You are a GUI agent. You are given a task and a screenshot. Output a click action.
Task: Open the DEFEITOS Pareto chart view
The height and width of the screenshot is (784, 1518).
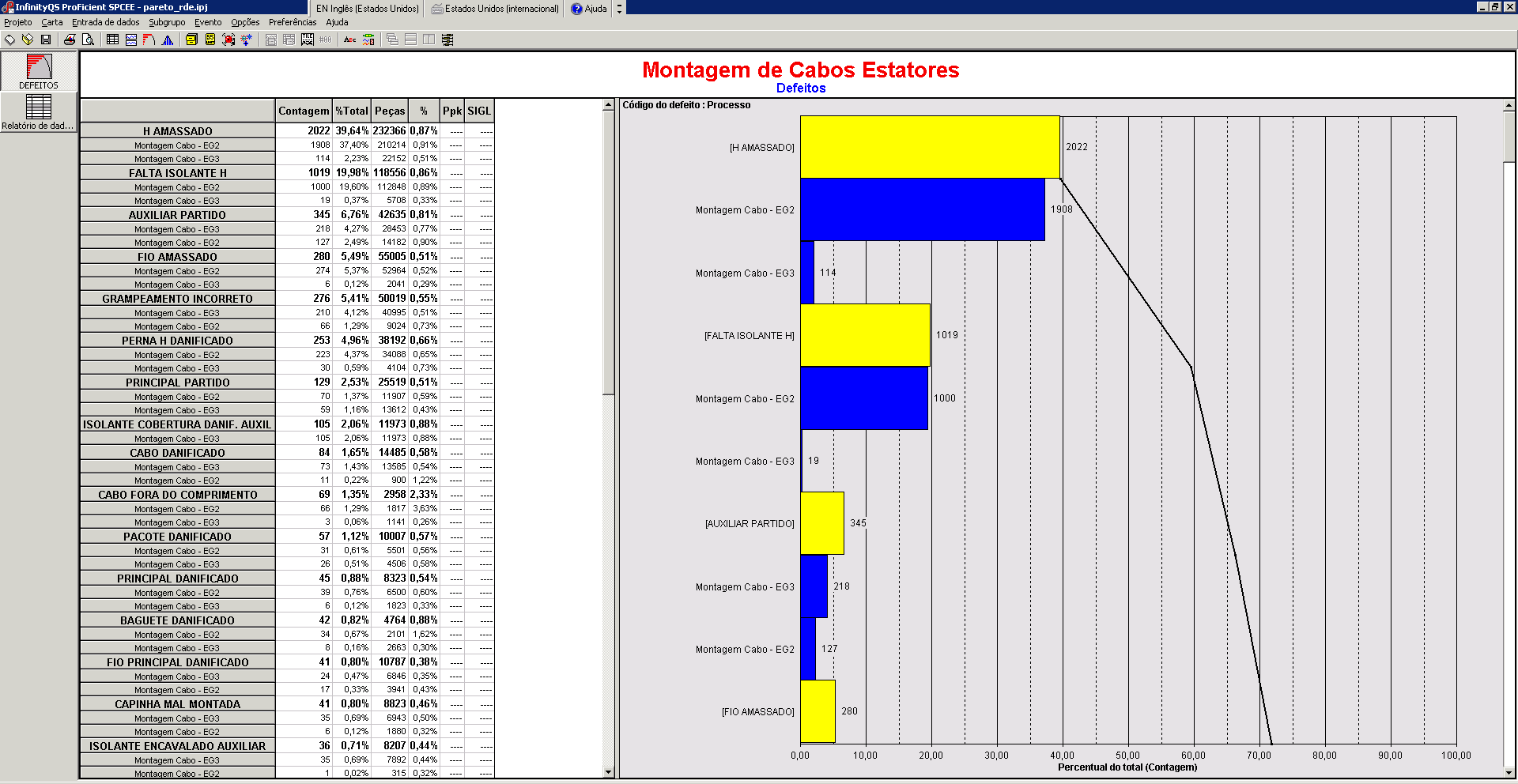pyautogui.click(x=39, y=71)
